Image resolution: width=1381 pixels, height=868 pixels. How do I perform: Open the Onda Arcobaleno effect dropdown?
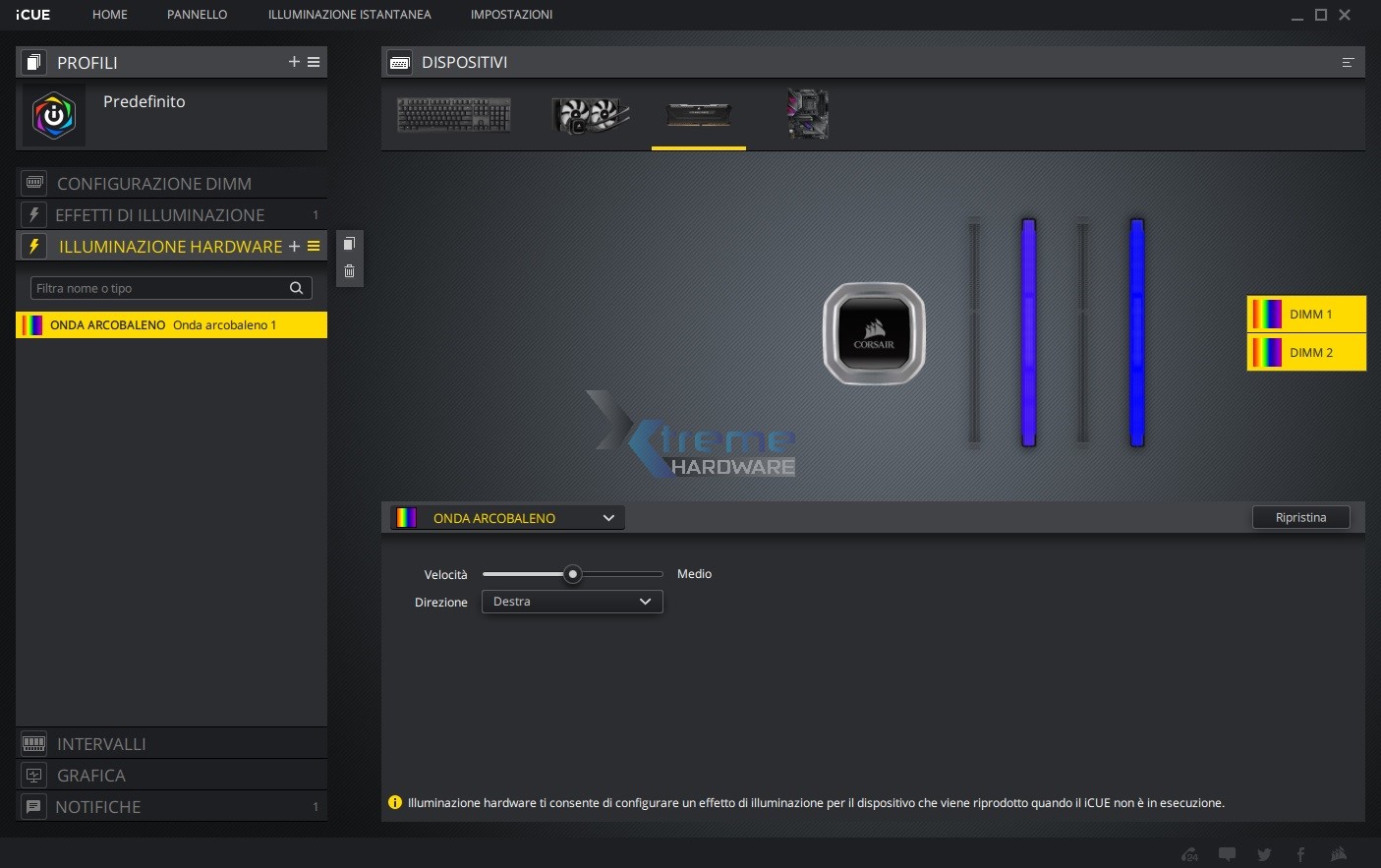click(507, 518)
